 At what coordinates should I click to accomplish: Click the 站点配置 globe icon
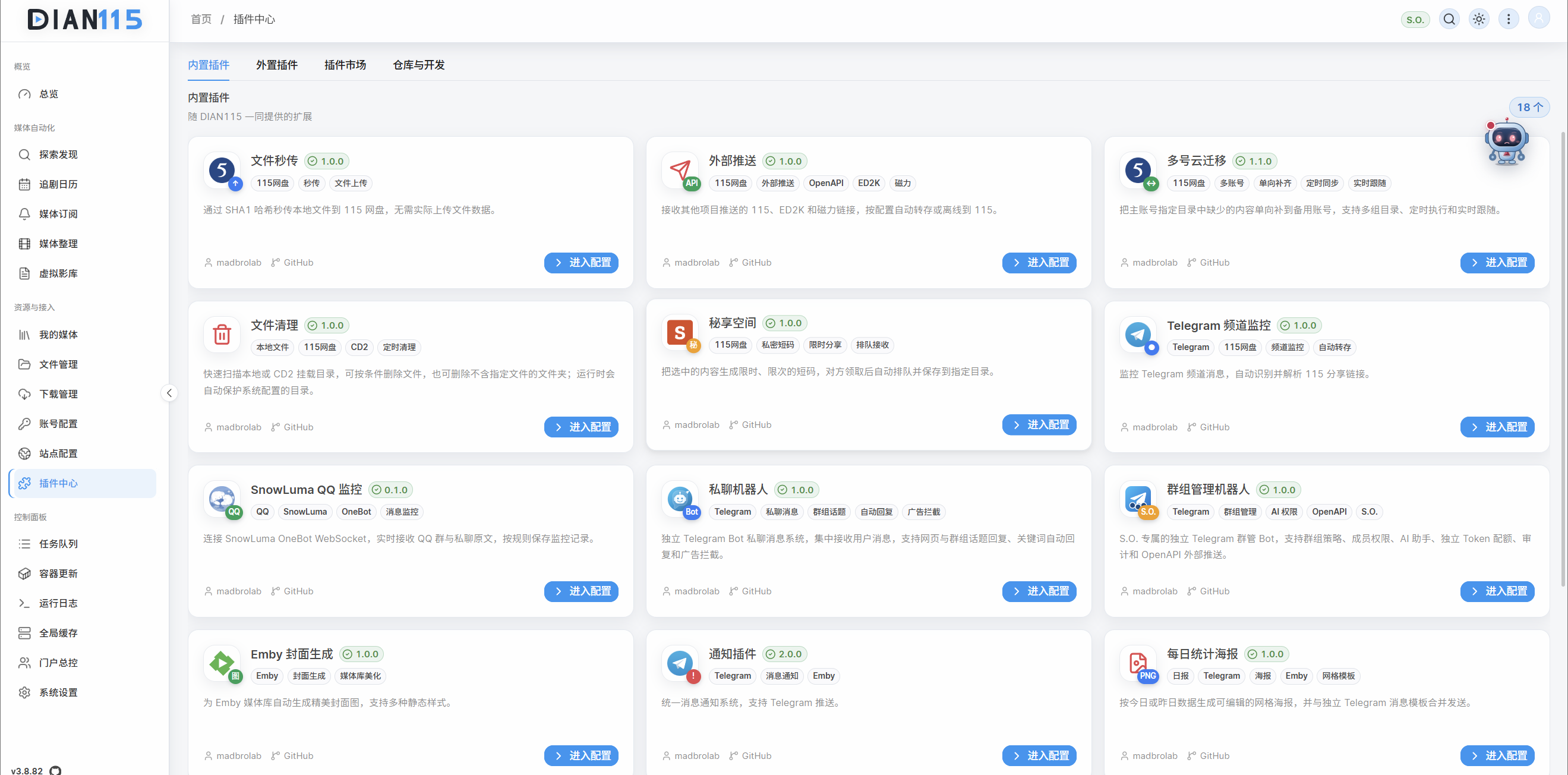coord(24,453)
